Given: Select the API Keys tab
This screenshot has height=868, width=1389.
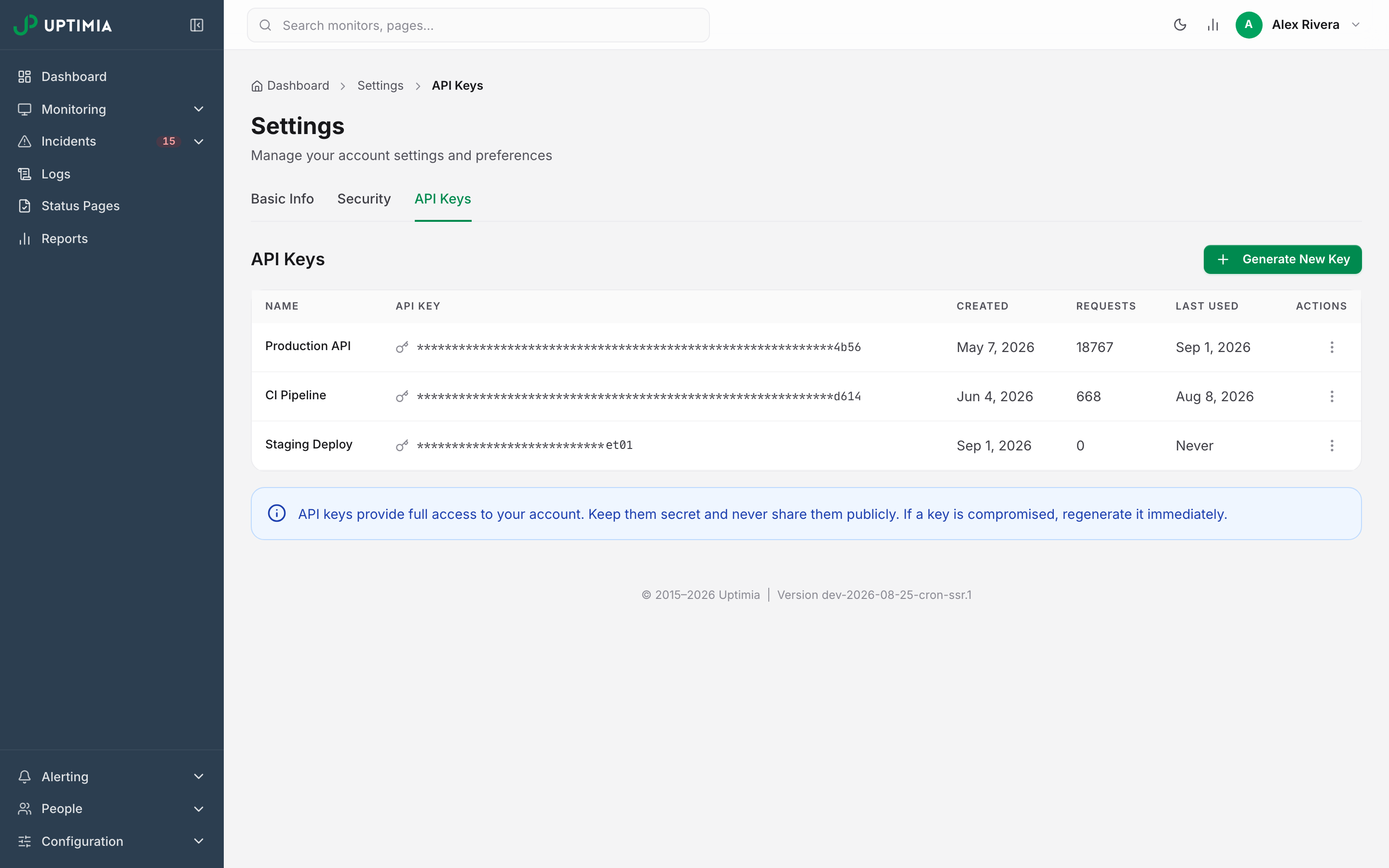Looking at the screenshot, I should pos(443,199).
